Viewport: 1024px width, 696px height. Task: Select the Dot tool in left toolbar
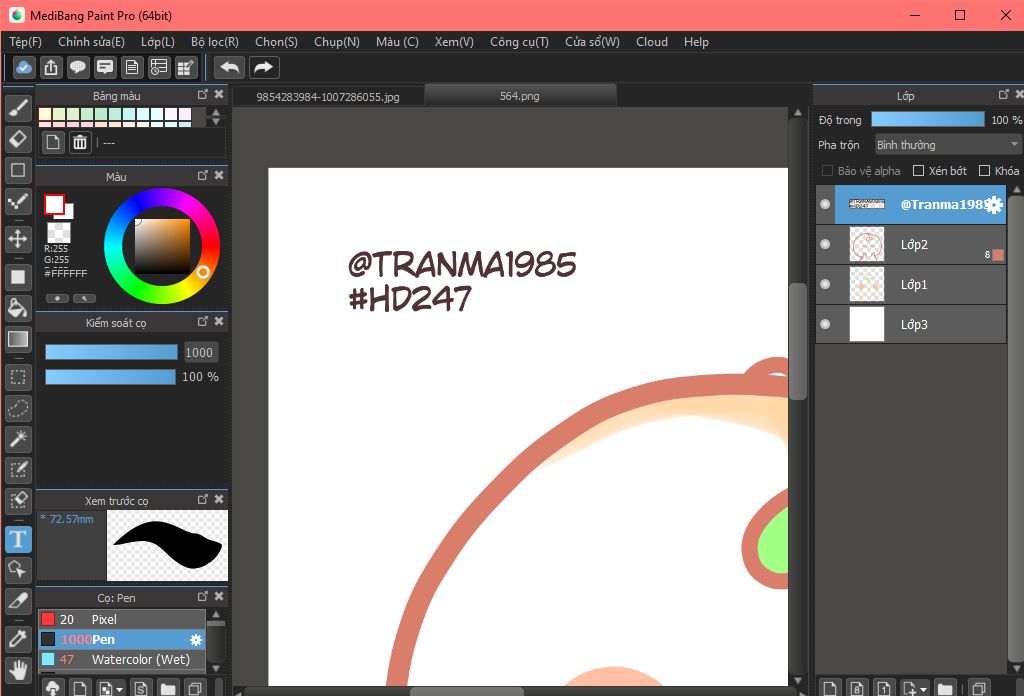18,201
